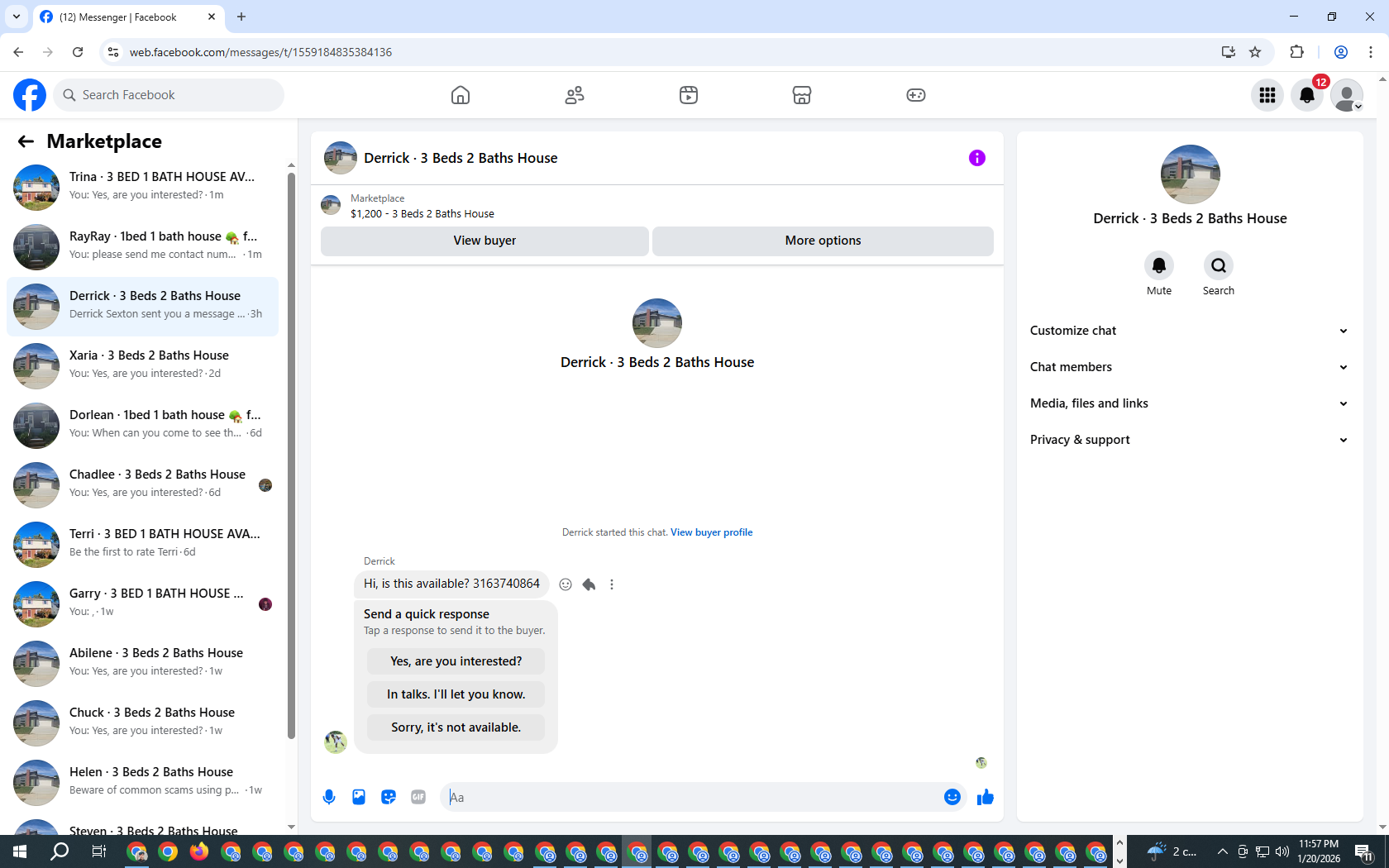Image resolution: width=1389 pixels, height=868 pixels.
Task: Click the browser address bar URL
Action: (x=260, y=52)
